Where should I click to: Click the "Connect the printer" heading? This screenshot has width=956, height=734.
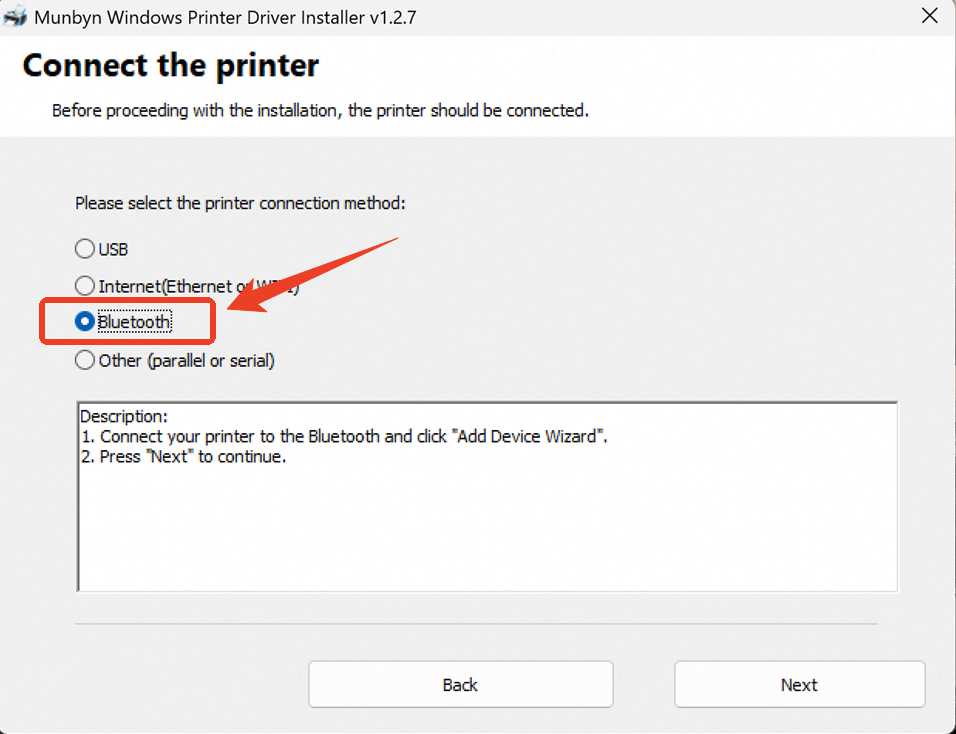click(x=171, y=65)
